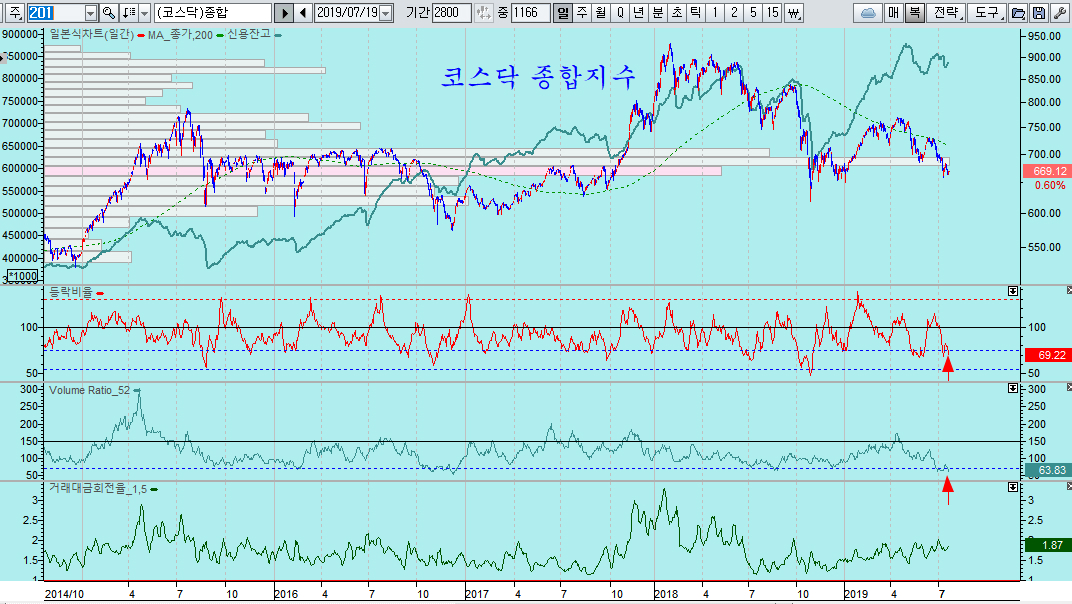Click the cloud icon in the toolbar
The width and height of the screenshot is (1072, 604).
tap(867, 13)
